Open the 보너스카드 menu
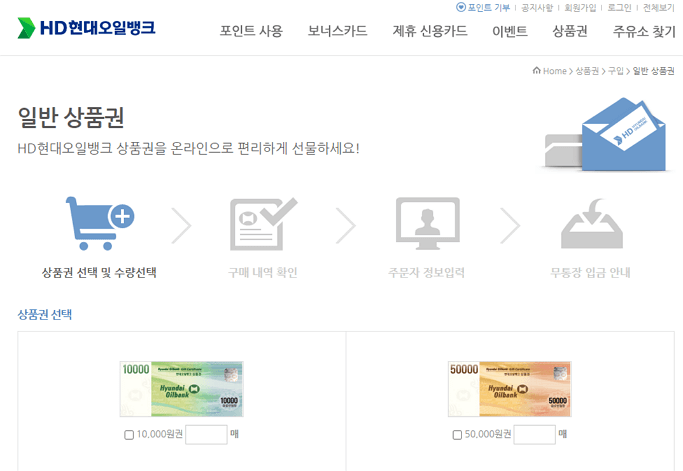 [x=337, y=31]
